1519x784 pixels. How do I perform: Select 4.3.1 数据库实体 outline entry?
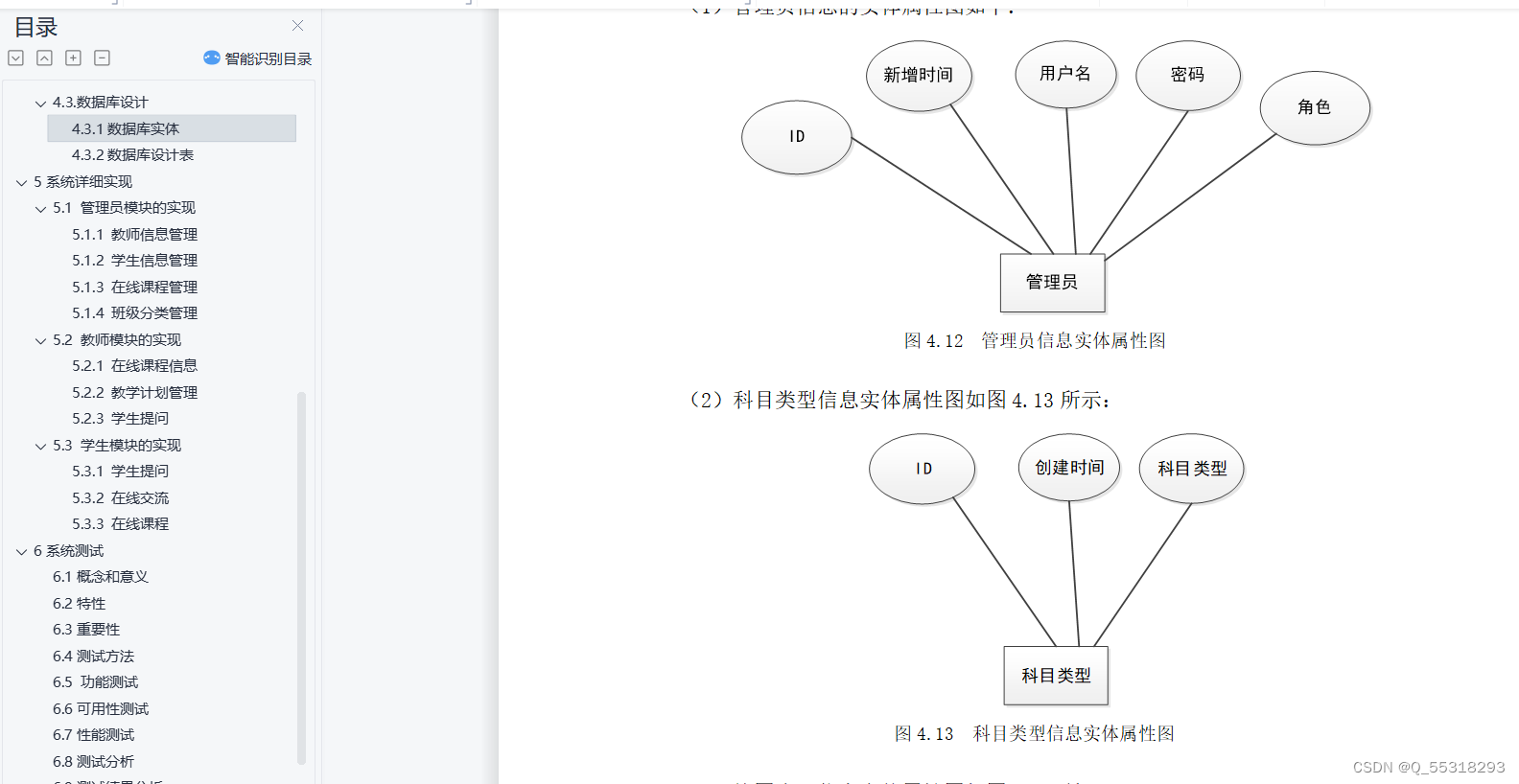pyautogui.click(x=172, y=128)
